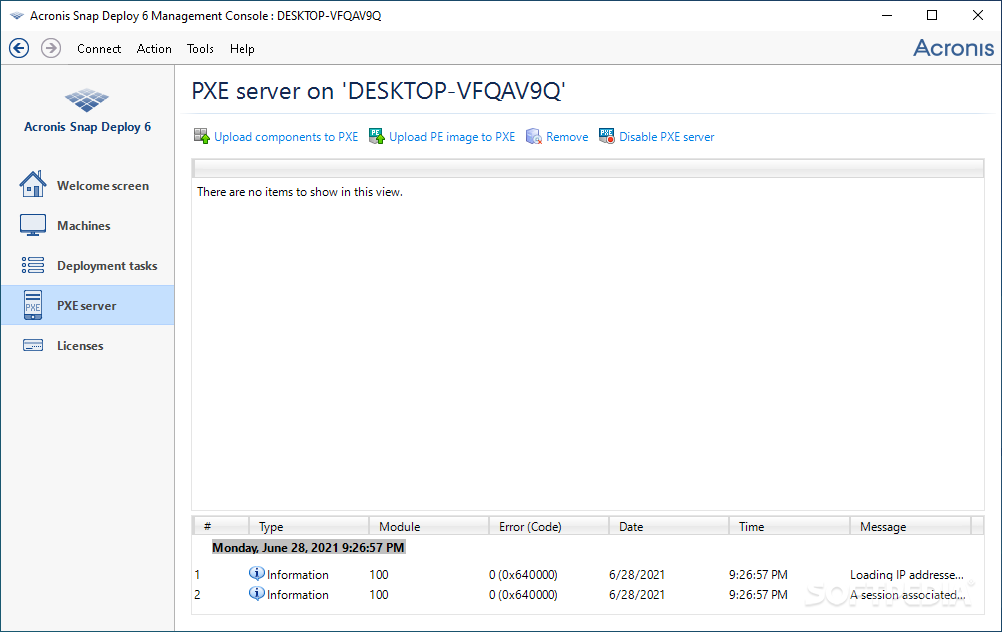
Task: Click the Licenses card icon
Action: click(x=33, y=345)
